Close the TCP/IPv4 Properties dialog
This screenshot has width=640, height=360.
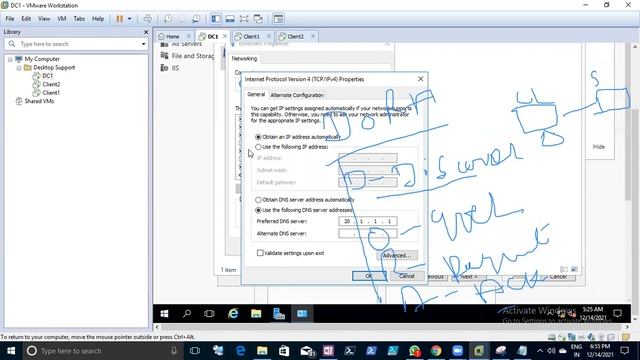[x=420, y=79]
